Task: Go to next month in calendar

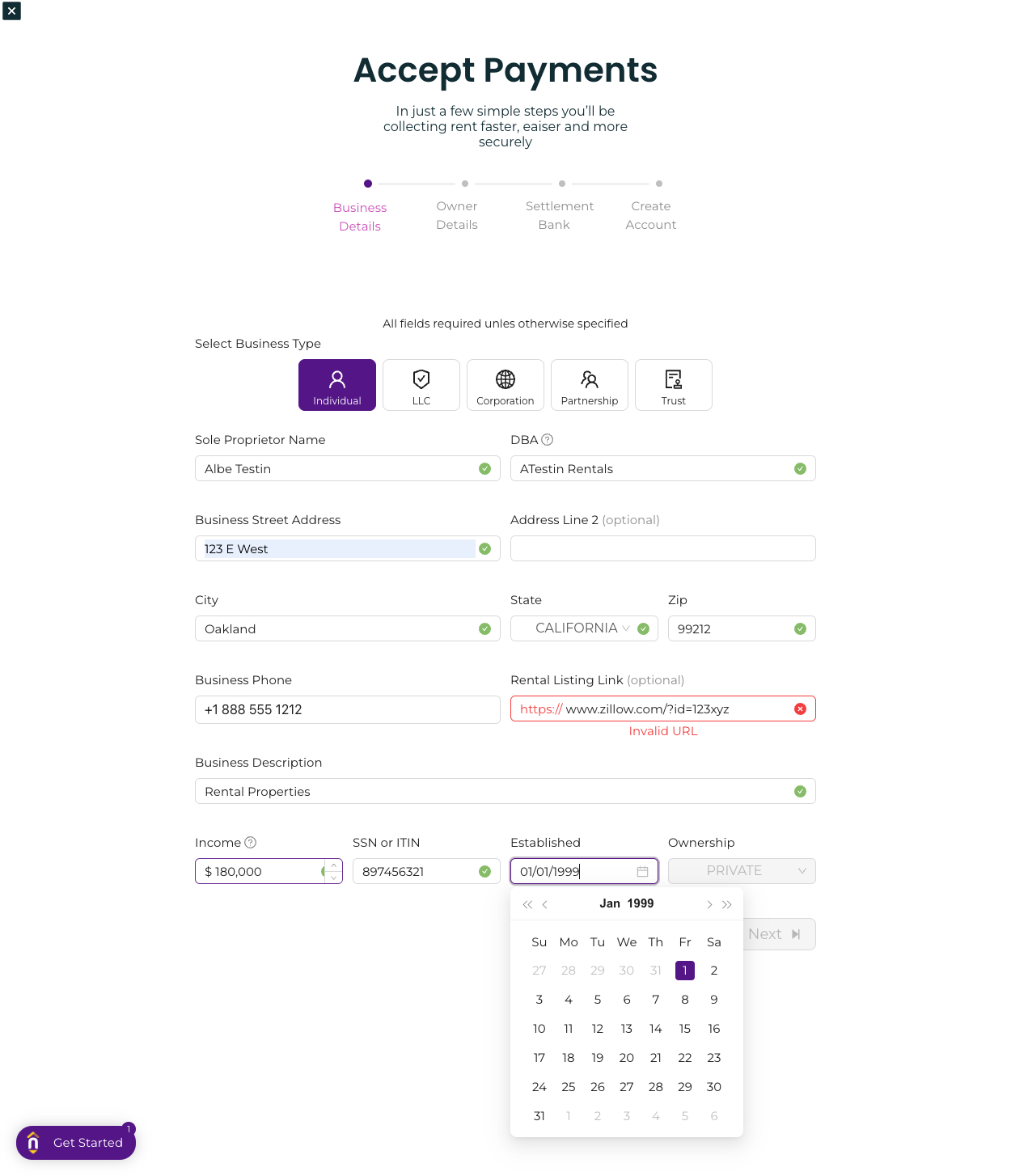Action: (x=709, y=904)
